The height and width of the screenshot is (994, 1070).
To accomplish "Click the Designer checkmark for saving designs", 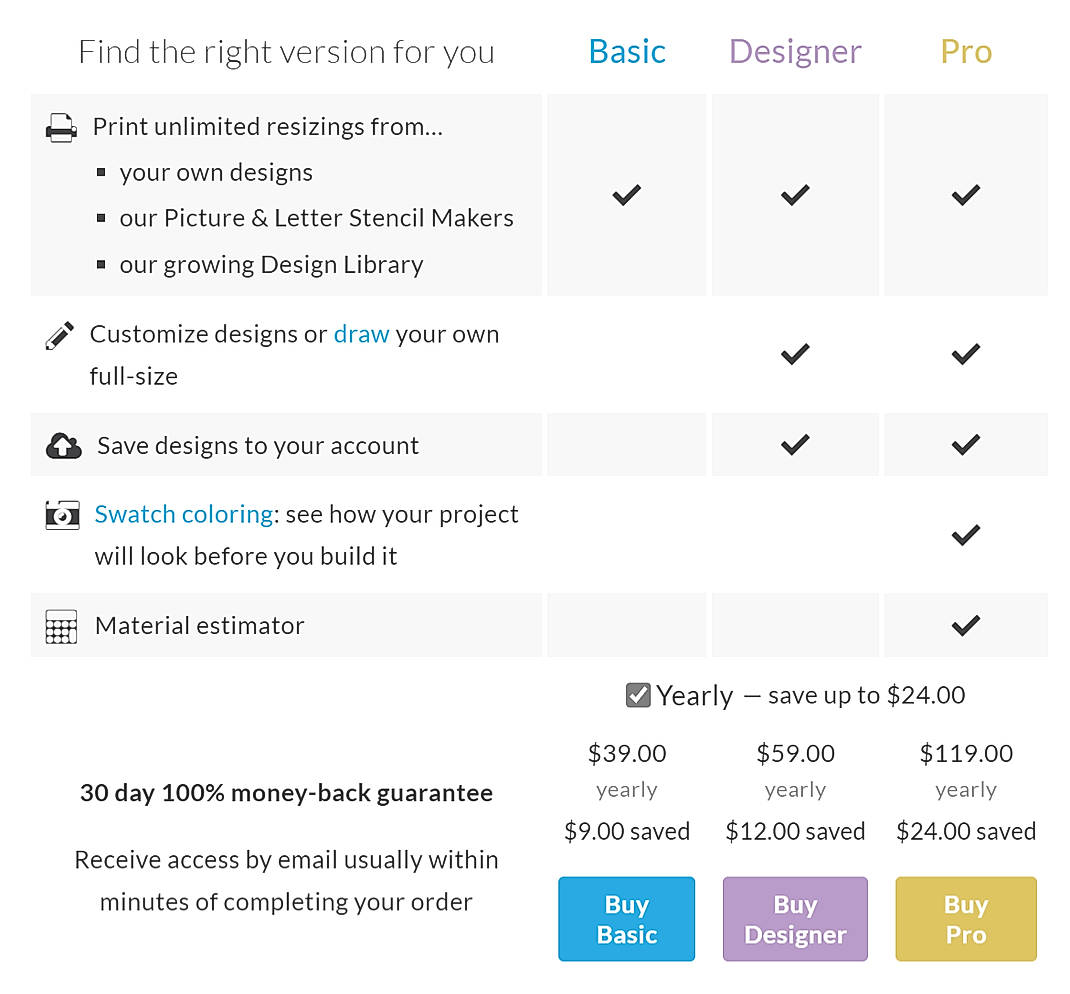I will coord(795,444).
